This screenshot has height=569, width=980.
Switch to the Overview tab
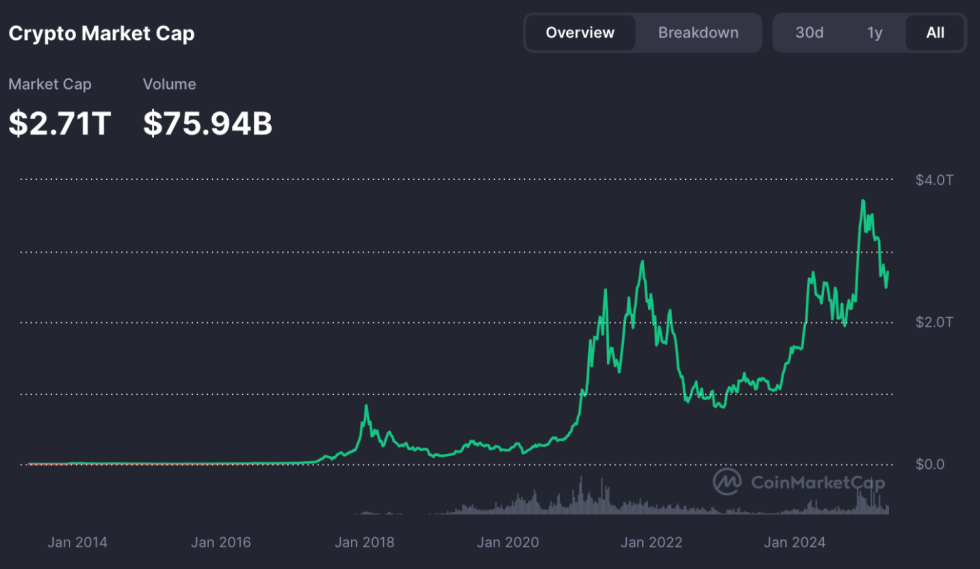580,32
